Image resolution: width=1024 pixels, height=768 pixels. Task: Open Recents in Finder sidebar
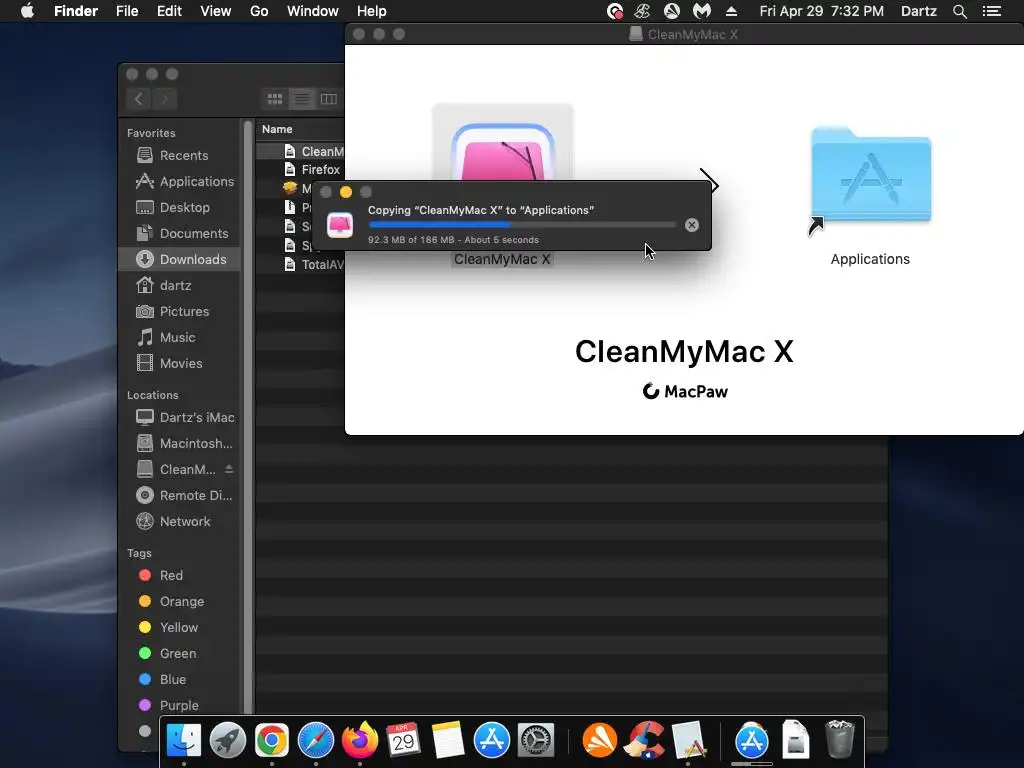click(179, 155)
